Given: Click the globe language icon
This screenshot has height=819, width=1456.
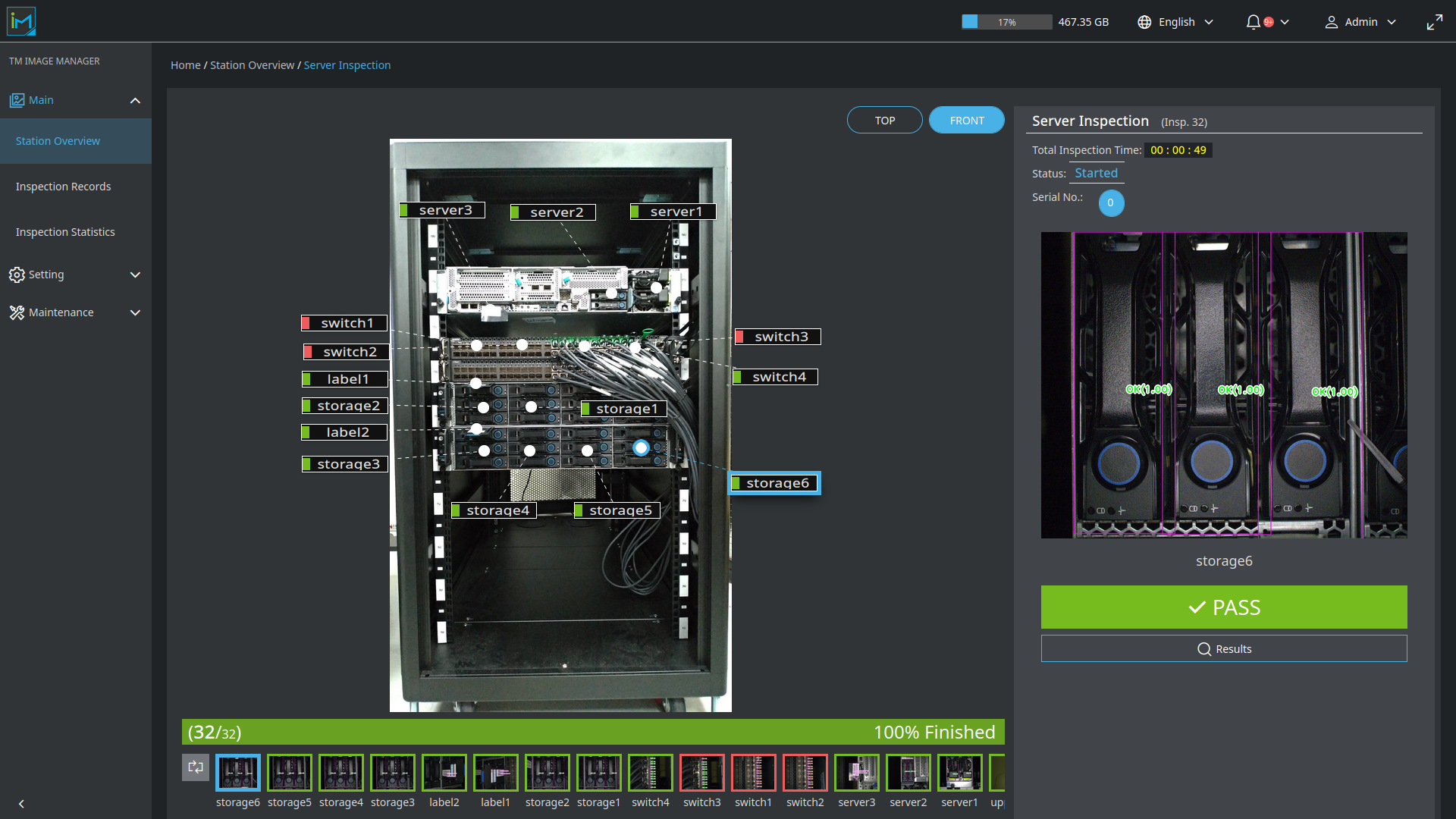Looking at the screenshot, I should (1144, 22).
